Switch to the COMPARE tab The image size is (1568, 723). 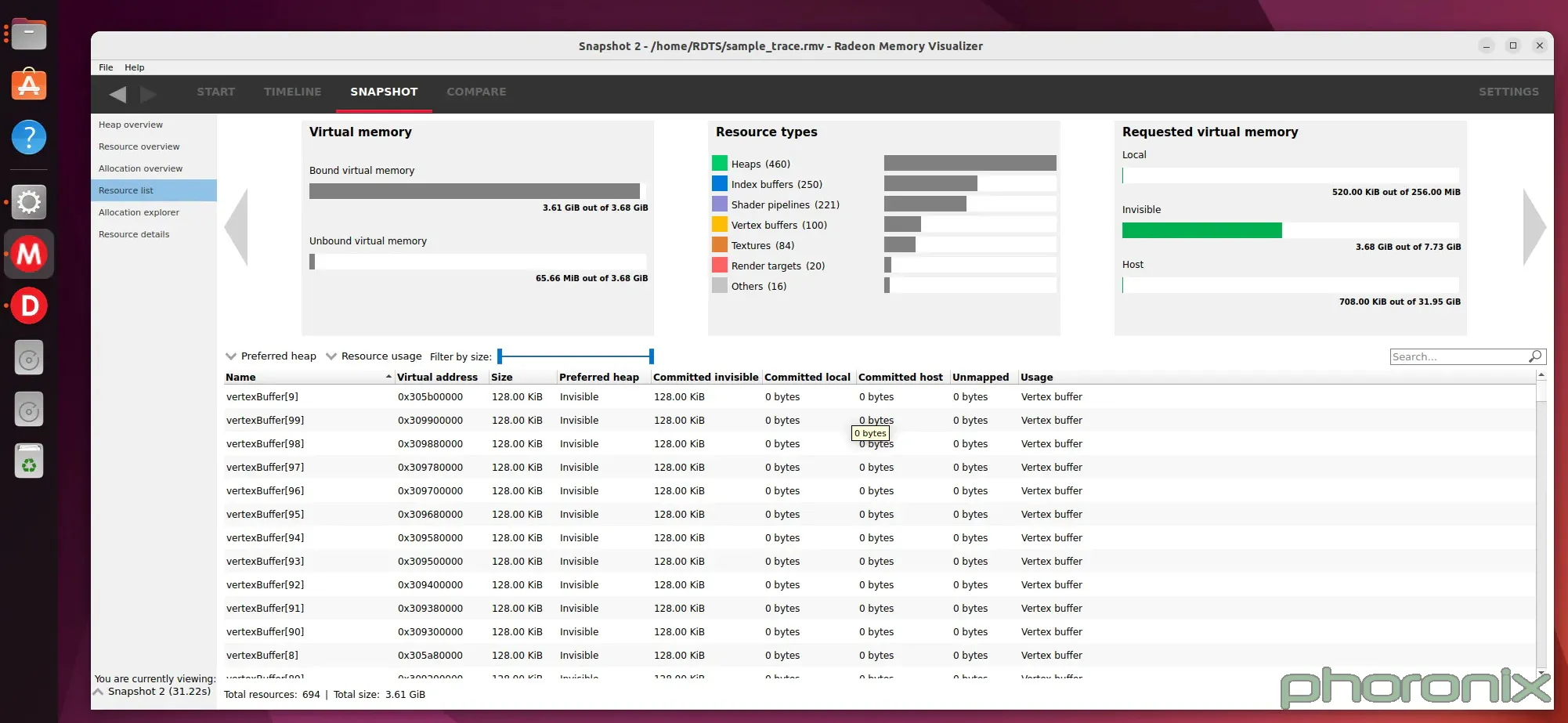(x=476, y=92)
